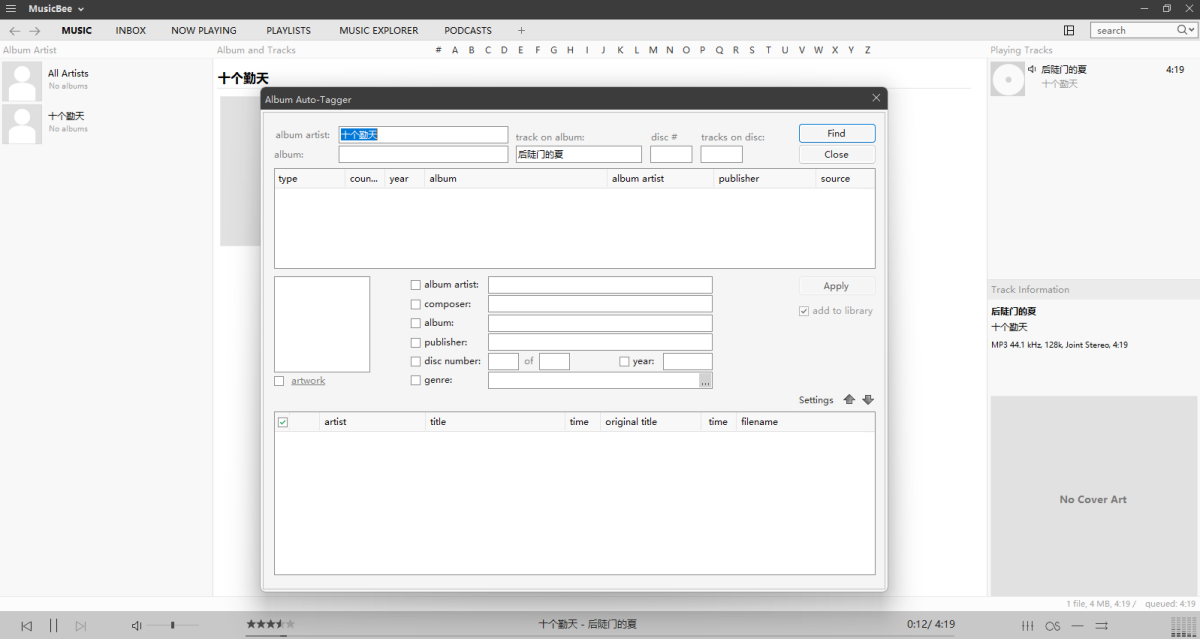Image resolution: width=1200 pixels, height=639 pixels.
Task: Toggle shuffle icon in the player bar
Action: click(x=1102, y=626)
